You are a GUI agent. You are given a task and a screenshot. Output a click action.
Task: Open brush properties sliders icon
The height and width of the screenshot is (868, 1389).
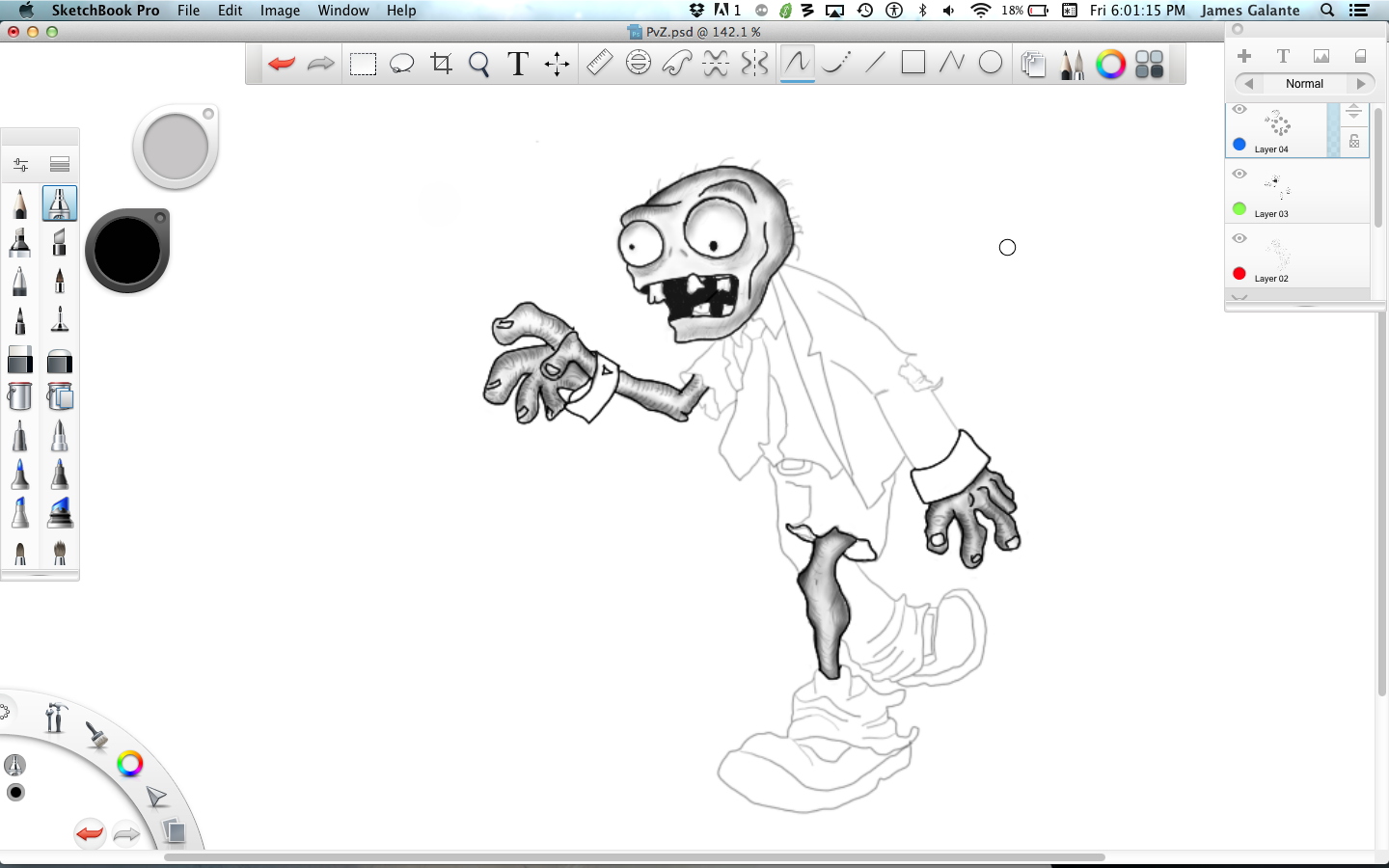click(20, 164)
